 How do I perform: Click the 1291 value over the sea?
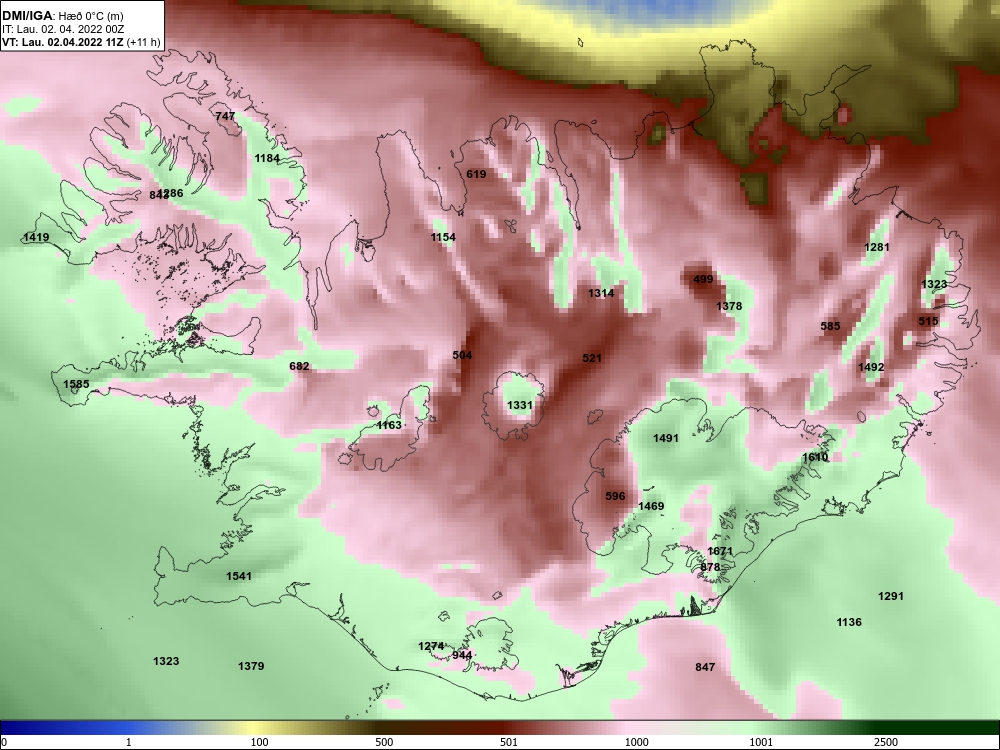coord(891,596)
